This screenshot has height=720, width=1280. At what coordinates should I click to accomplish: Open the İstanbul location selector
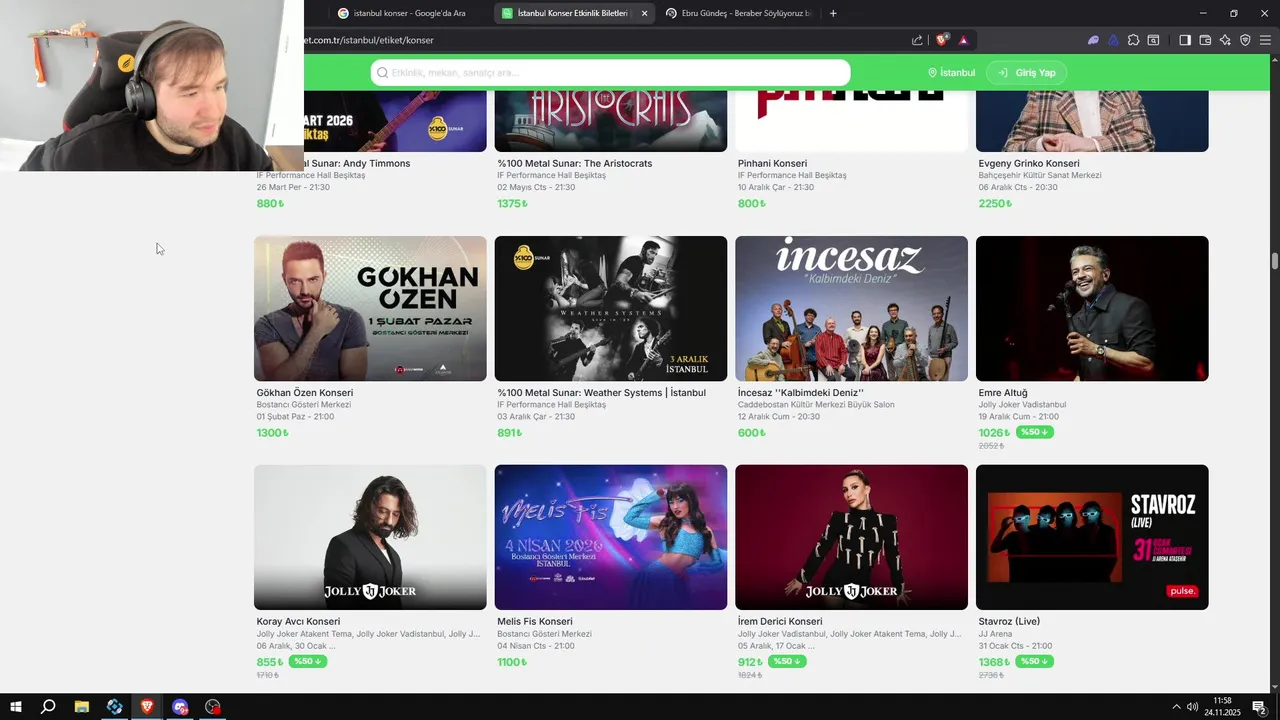(x=951, y=73)
